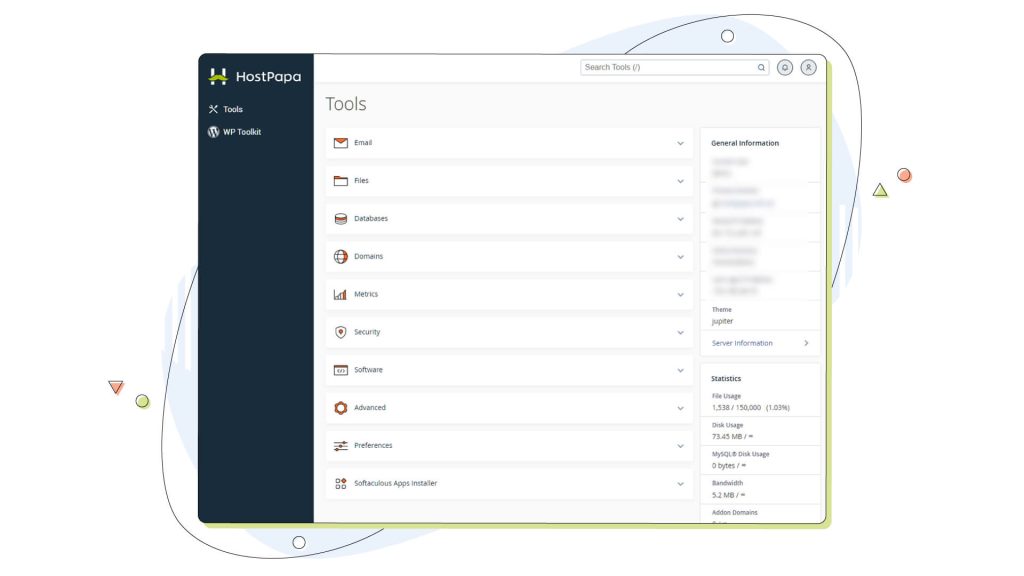
Task: Click the Databases icon
Action: pyautogui.click(x=341, y=219)
